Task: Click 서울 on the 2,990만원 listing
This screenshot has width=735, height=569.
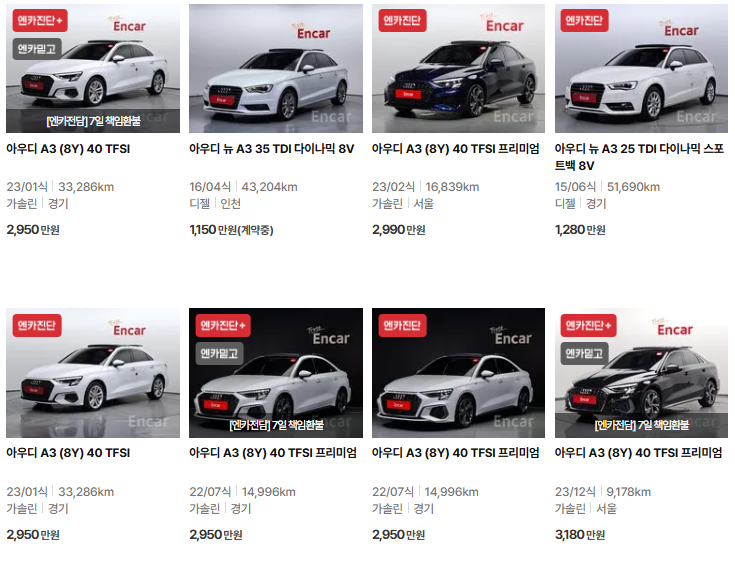Action: (424, 204)
